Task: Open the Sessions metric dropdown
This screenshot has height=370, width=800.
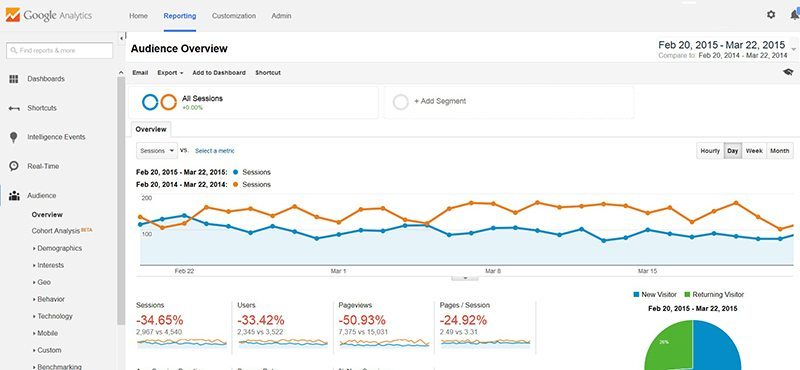Action: [157, 151]
